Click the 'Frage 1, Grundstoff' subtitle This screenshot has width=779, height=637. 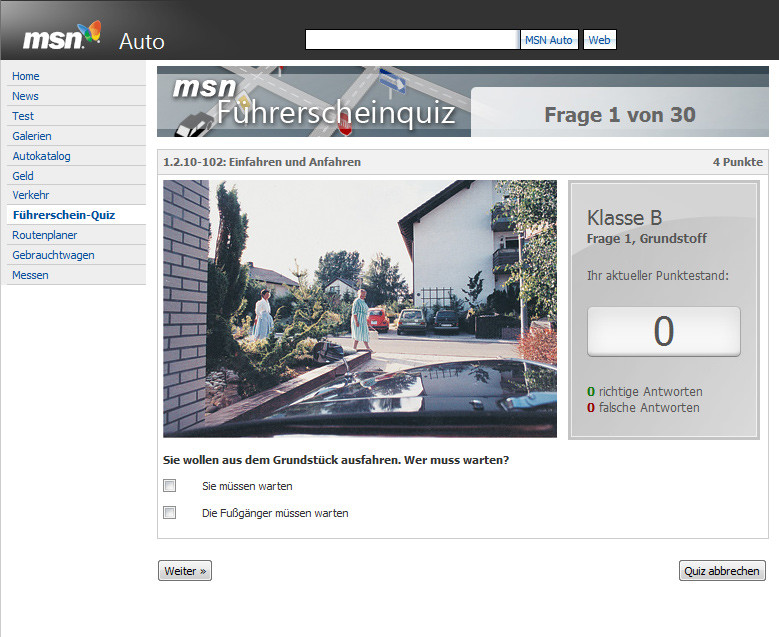click(646, 239)
